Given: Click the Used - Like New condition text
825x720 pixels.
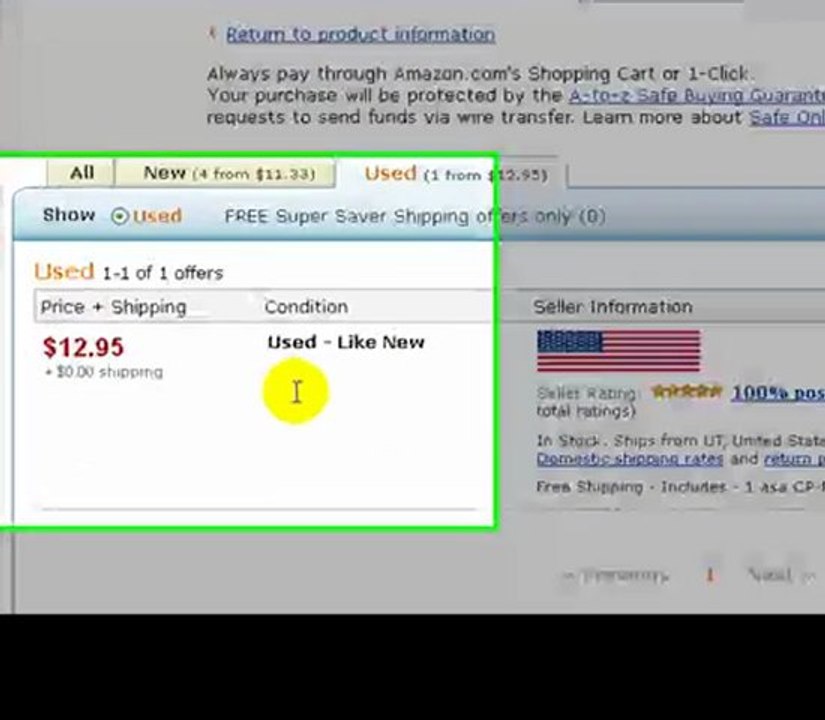Looking at the screenshot, I should tap(346, 343).
